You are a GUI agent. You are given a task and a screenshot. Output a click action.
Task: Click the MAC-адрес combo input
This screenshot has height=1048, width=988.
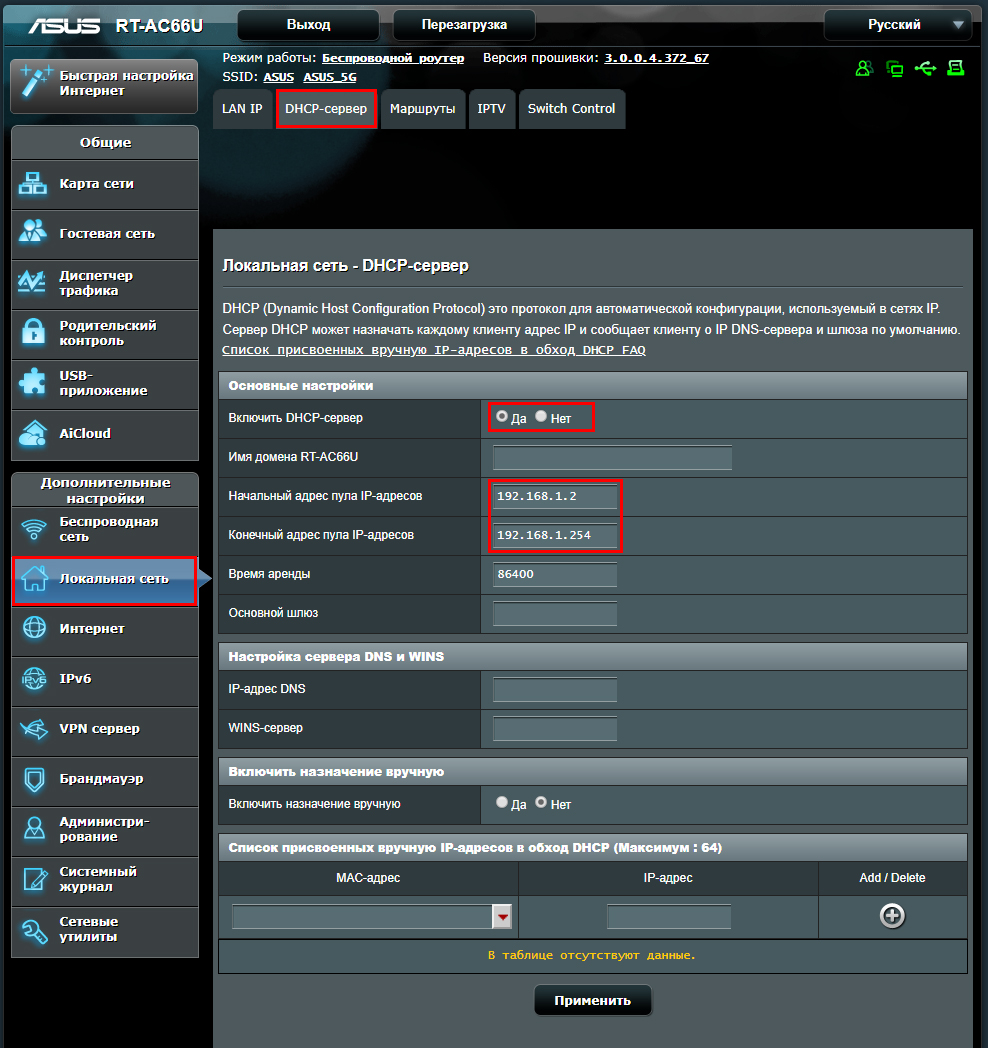(362, 916)
